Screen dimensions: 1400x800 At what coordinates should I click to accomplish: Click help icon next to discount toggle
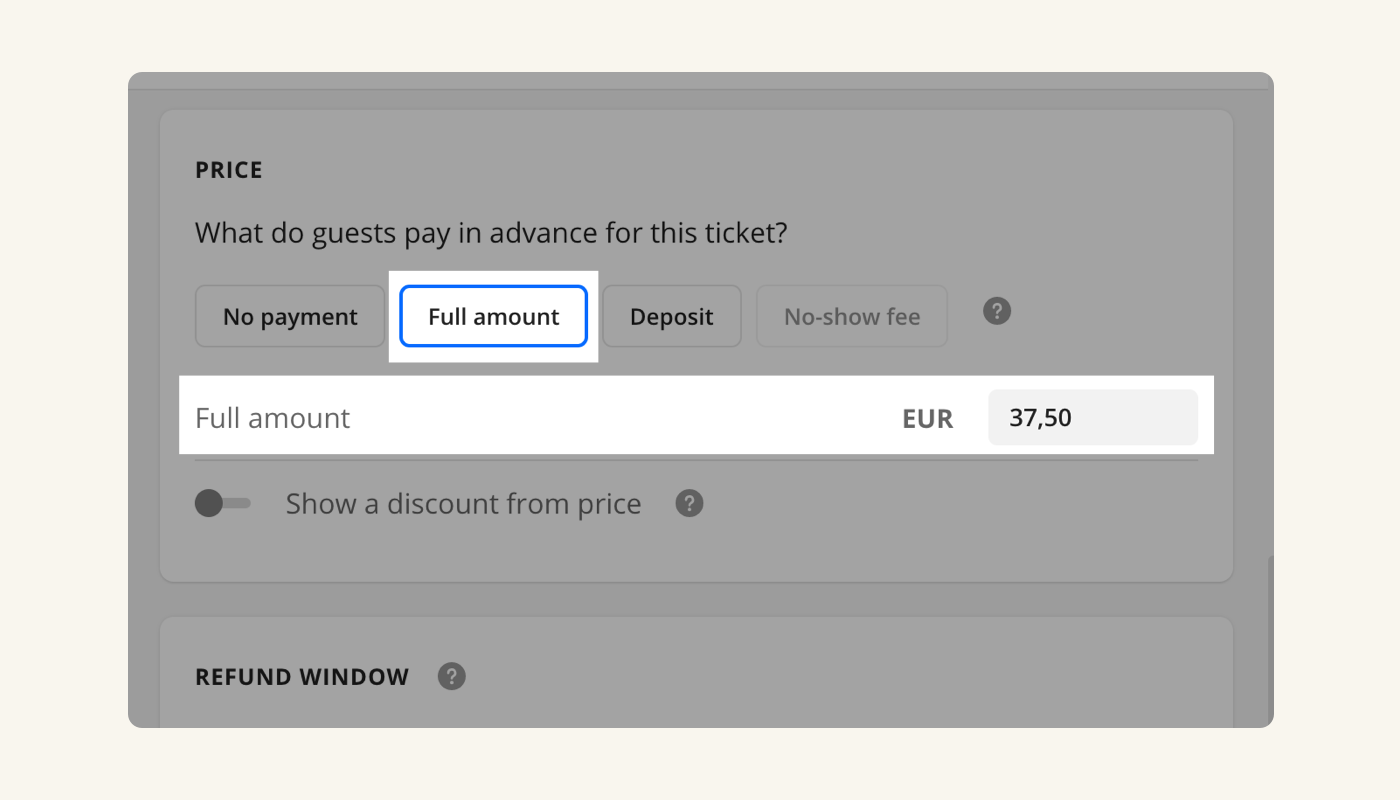tap(689, 503)
